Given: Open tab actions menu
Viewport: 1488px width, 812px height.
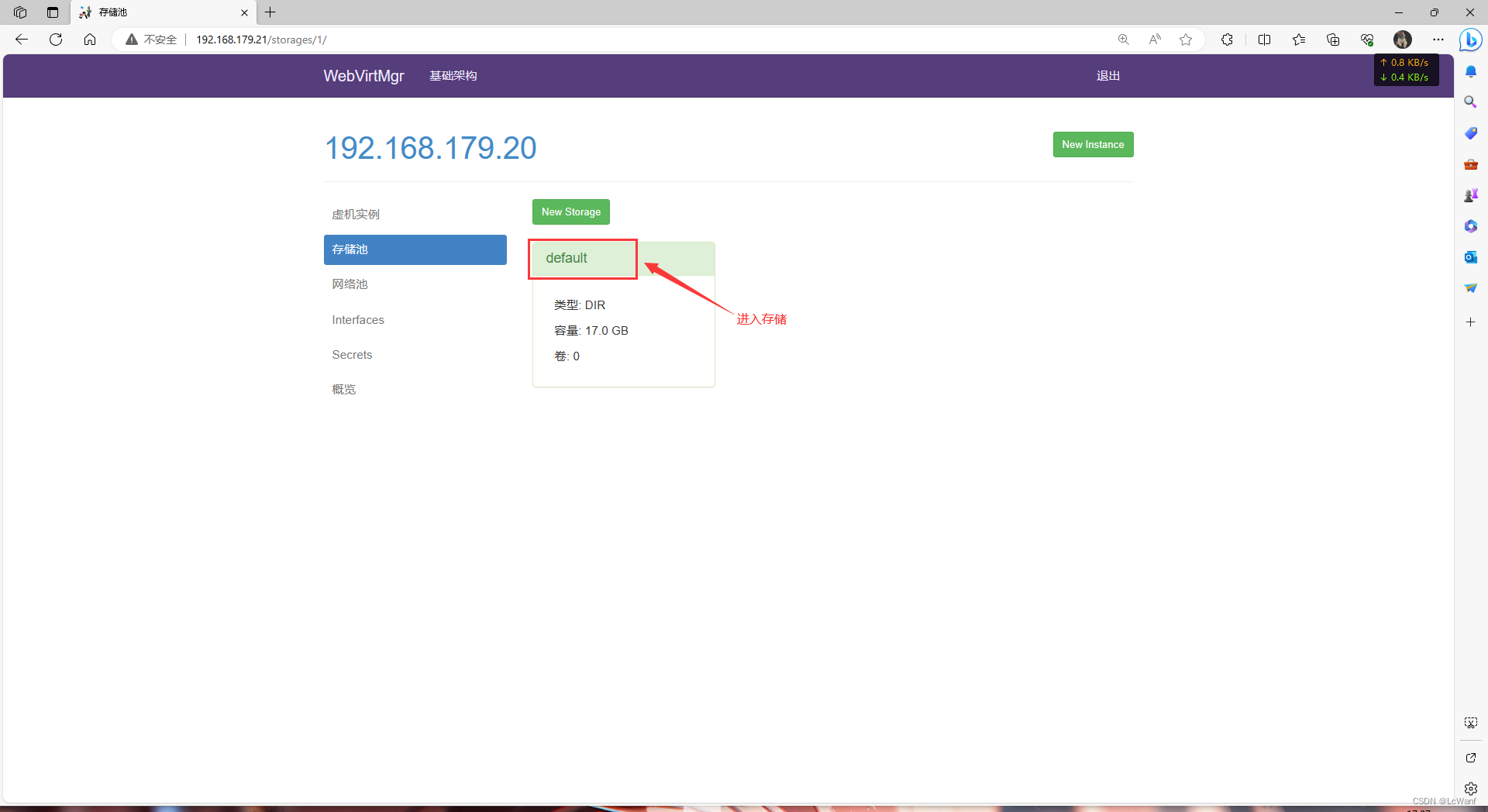Looking at the screenshot, I should [53, 12].
